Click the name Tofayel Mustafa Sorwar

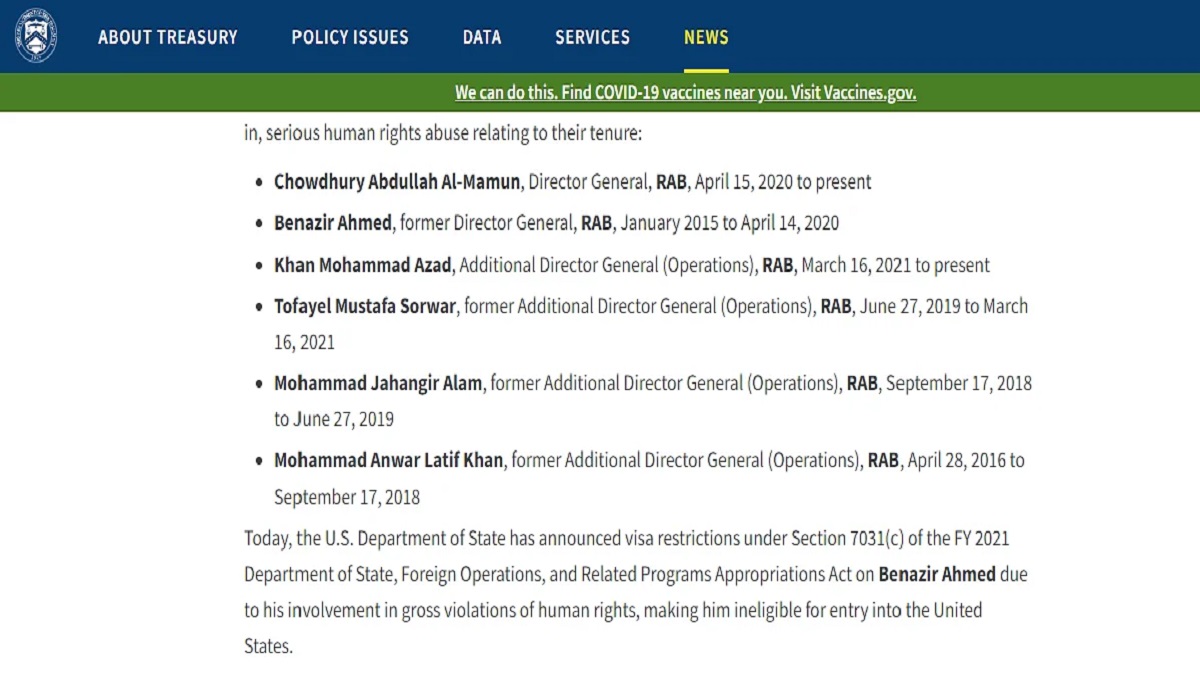pyautogui.click(x=365, y=306)
